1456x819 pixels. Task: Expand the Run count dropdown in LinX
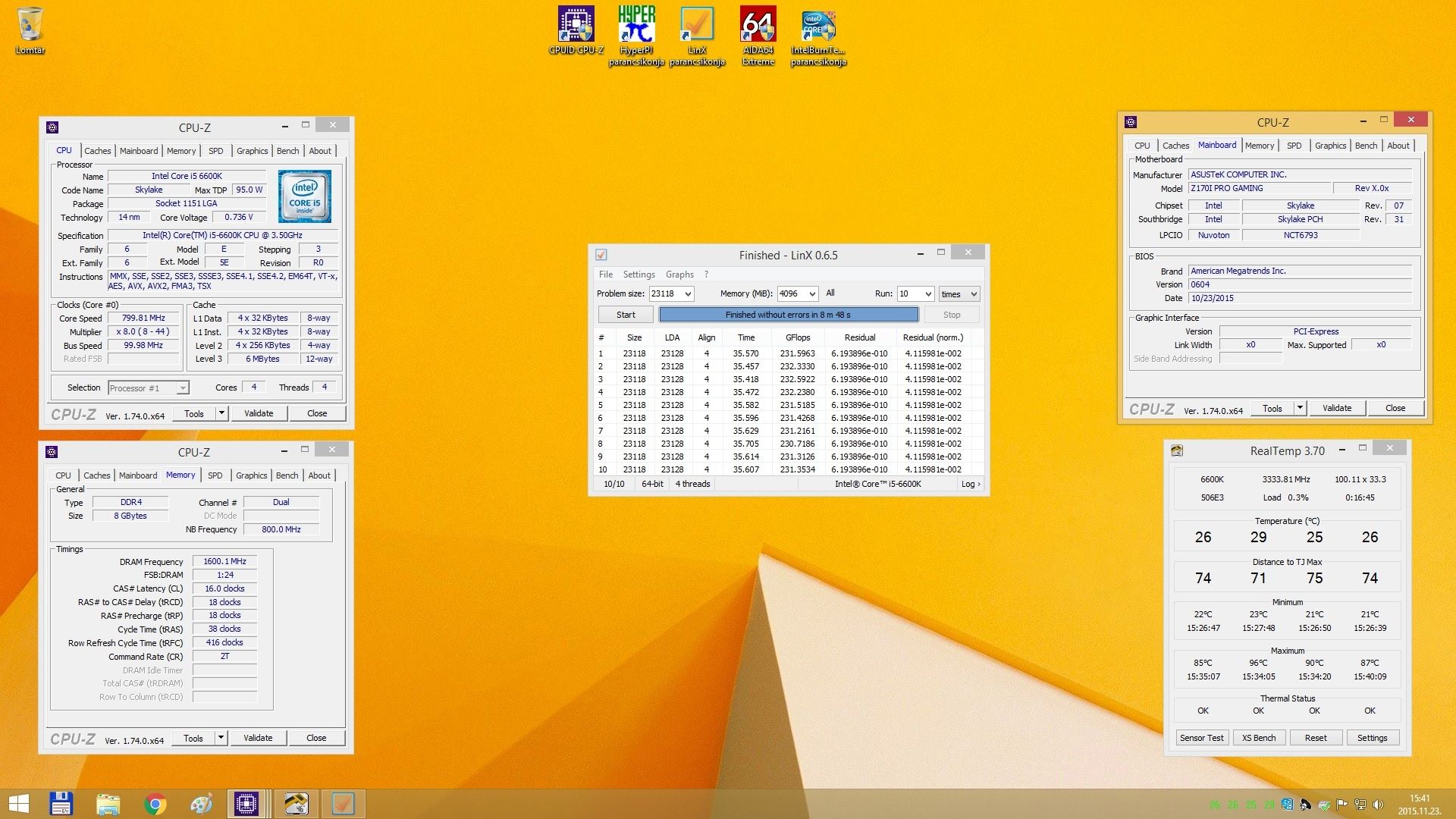(x=928, y=294)
